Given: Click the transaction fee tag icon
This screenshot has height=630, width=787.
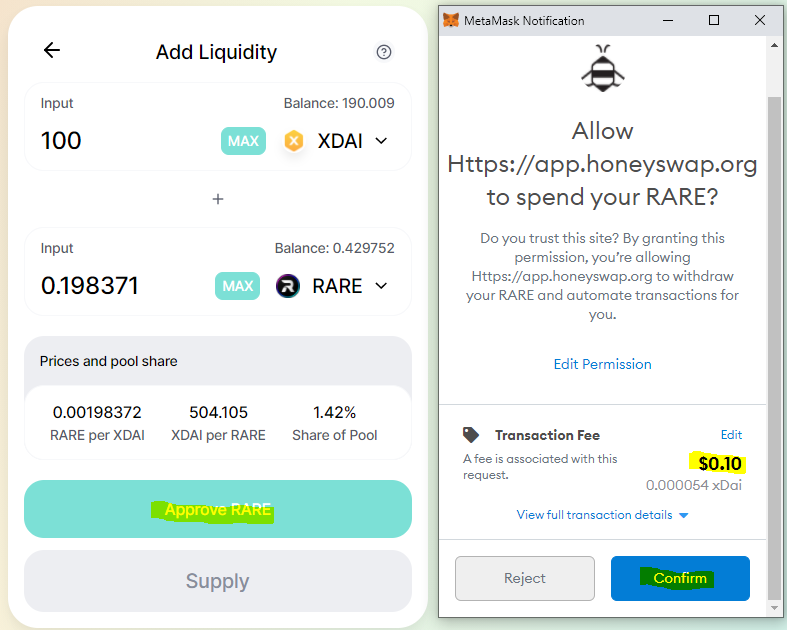Looking at the screenshot, I should coord(471,435).
